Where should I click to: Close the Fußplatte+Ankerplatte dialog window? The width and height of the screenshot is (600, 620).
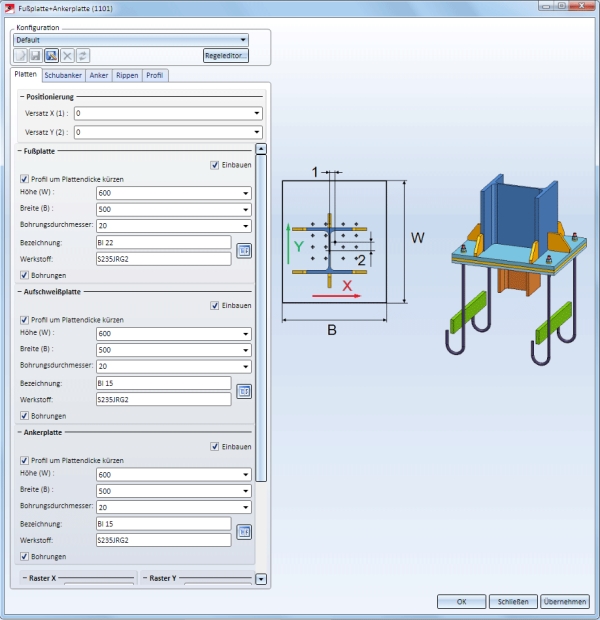coord(581,6)
